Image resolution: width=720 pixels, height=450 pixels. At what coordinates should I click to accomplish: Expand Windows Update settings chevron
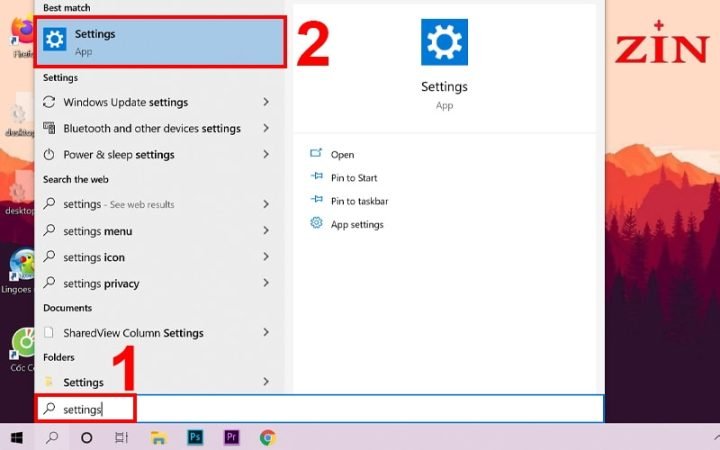pos(266,102)
